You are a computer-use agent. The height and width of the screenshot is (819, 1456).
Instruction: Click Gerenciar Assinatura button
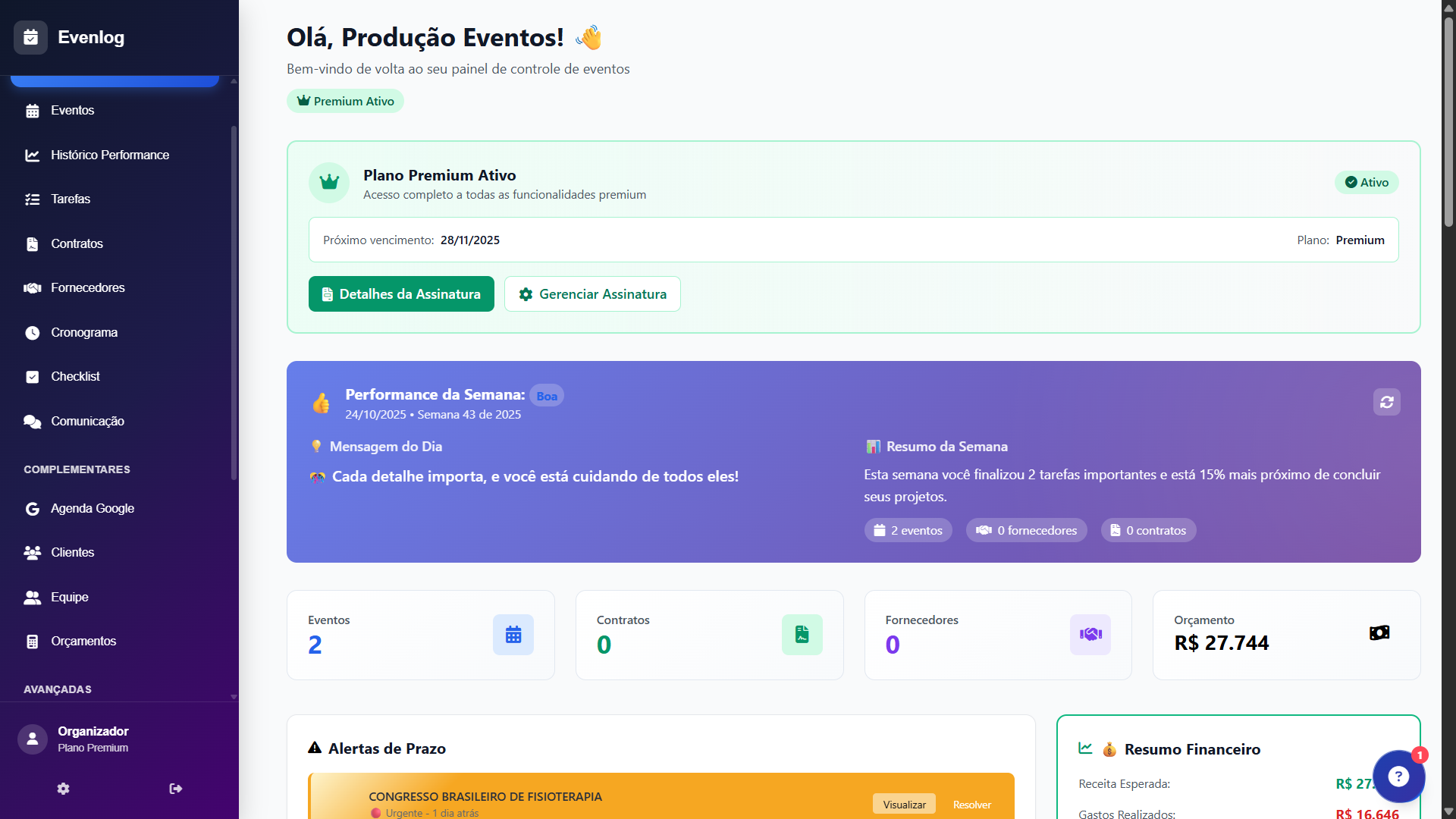click(592, 293)
